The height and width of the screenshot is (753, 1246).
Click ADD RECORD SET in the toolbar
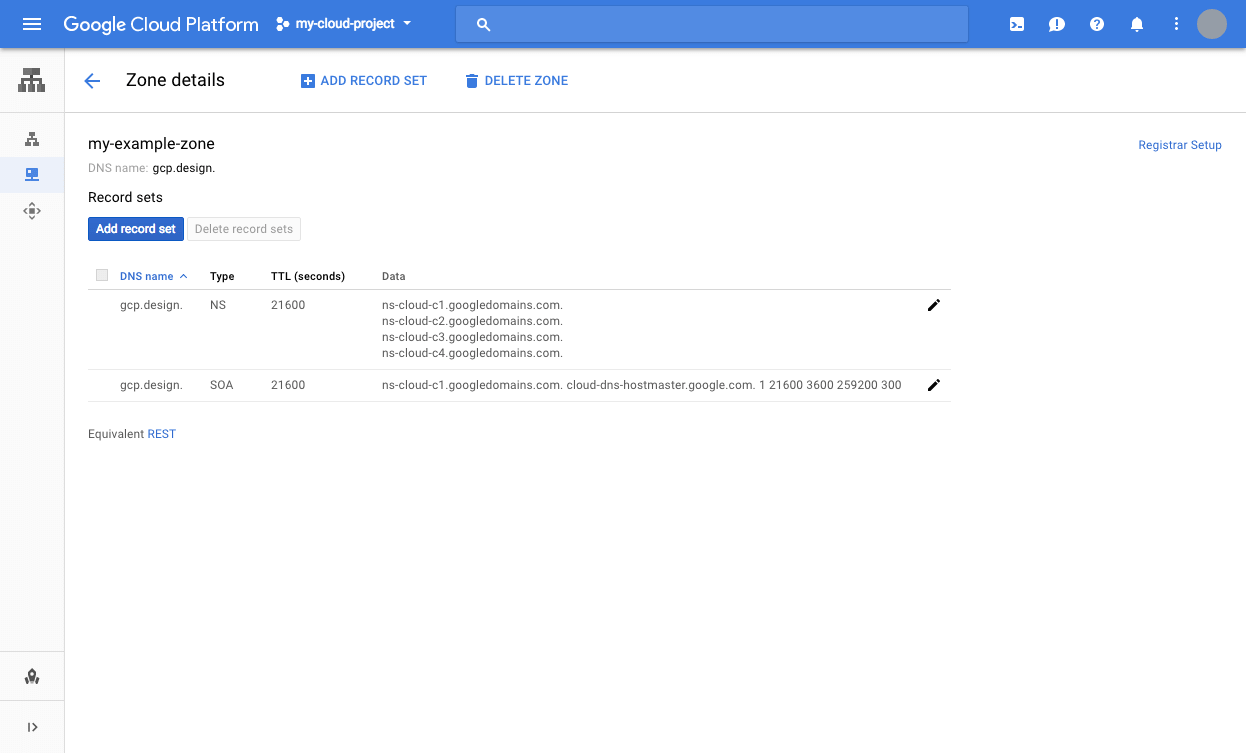click(x=364, y=81)
